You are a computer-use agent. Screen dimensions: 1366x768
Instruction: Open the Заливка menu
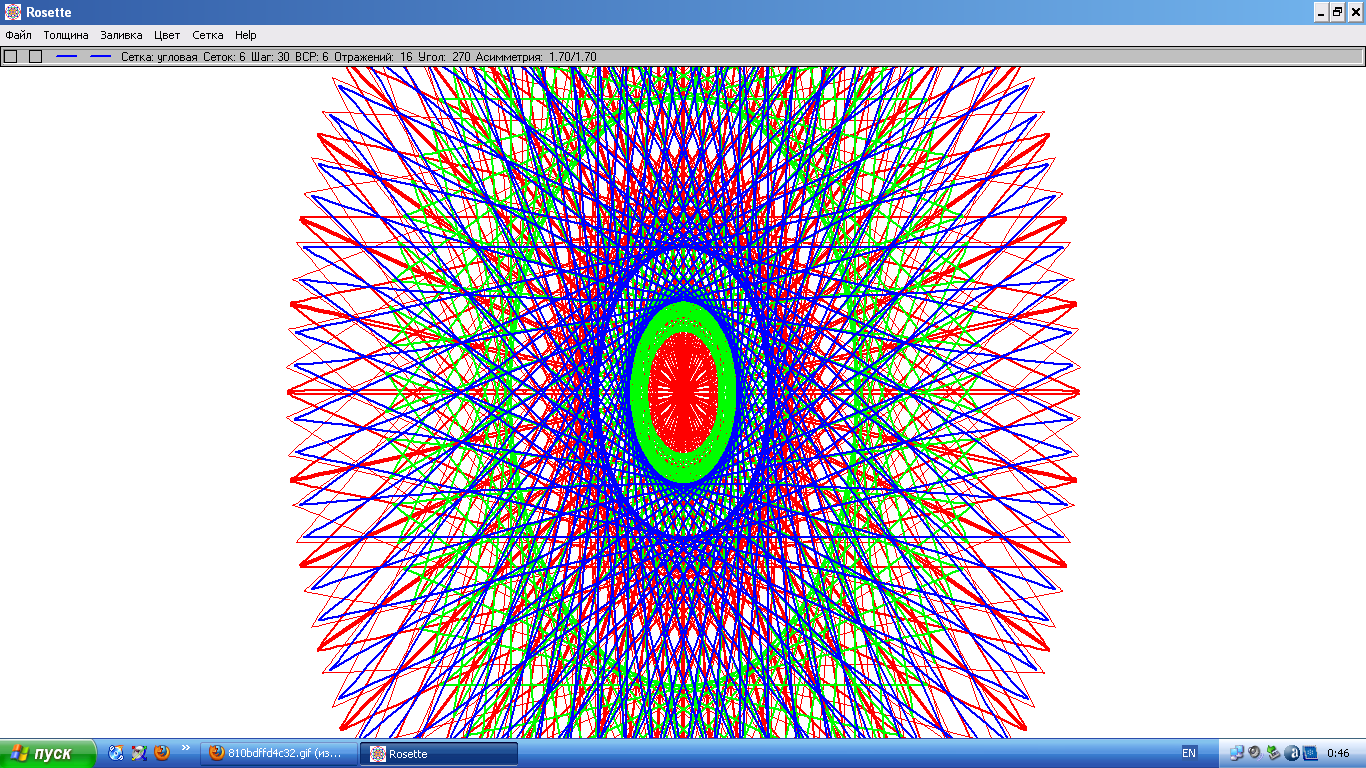coord(121,35)
